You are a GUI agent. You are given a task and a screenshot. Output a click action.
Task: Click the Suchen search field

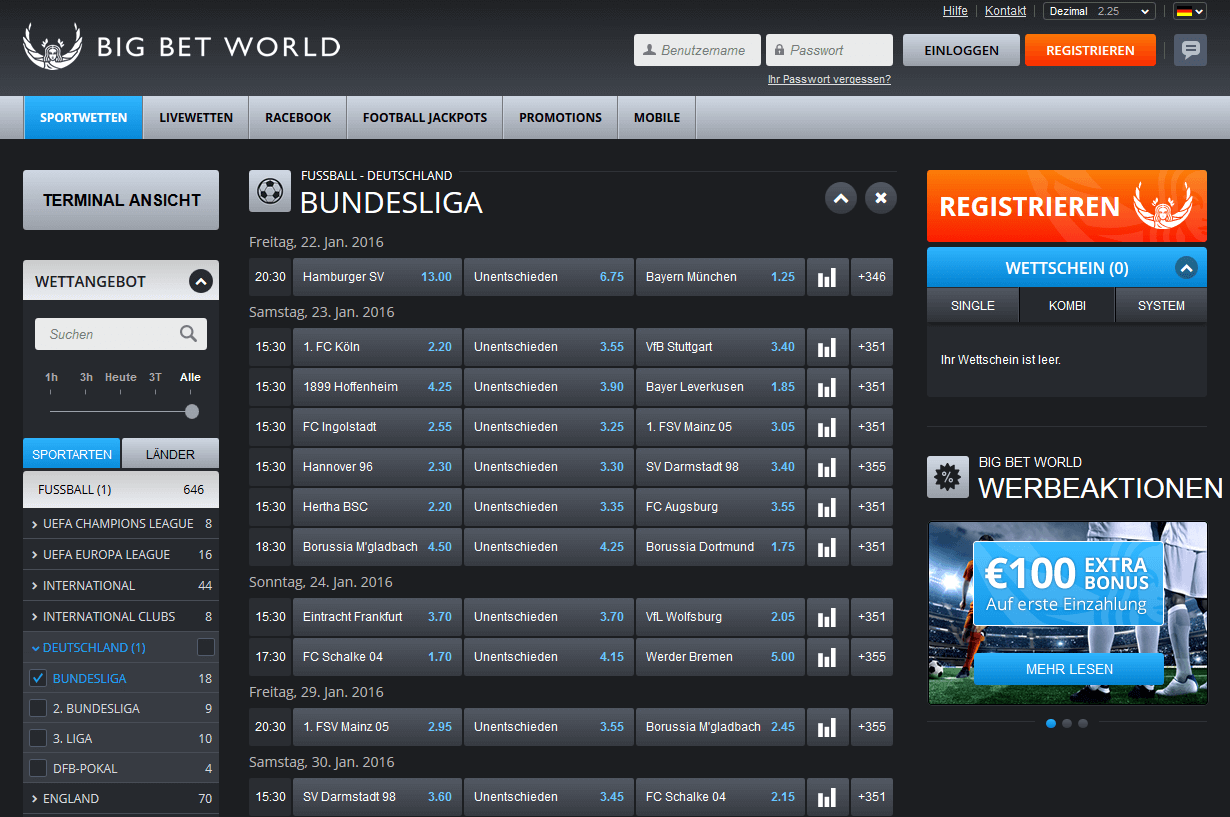121,334
